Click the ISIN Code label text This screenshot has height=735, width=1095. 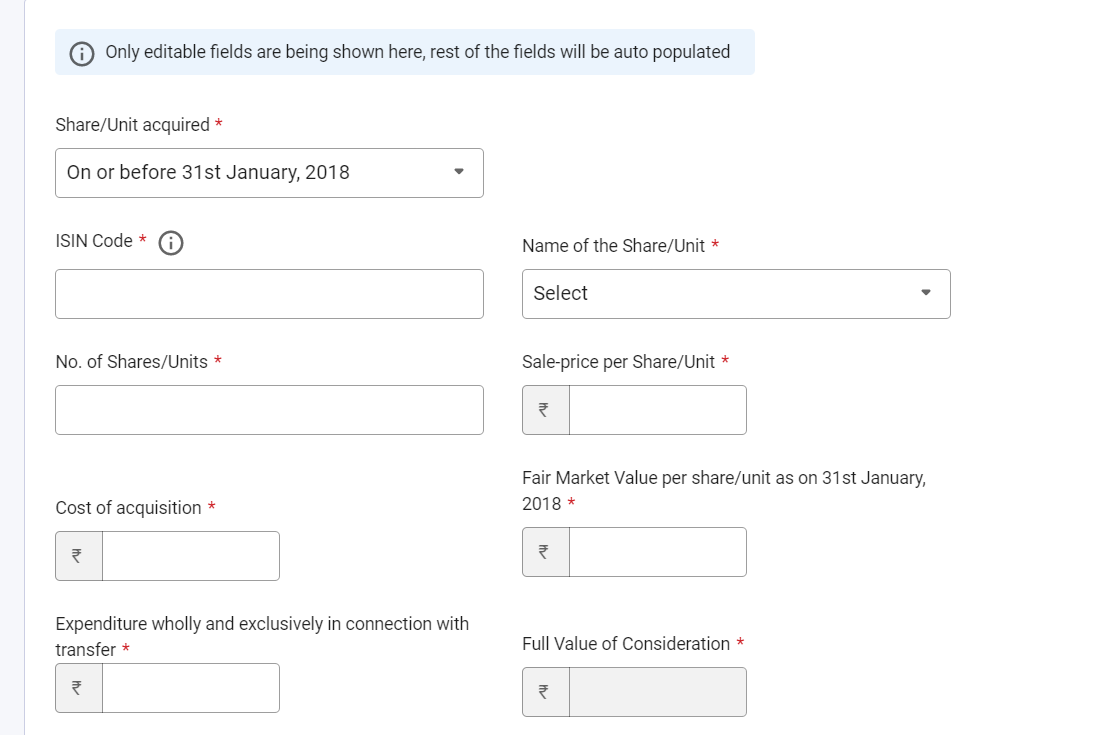(94, 241)
